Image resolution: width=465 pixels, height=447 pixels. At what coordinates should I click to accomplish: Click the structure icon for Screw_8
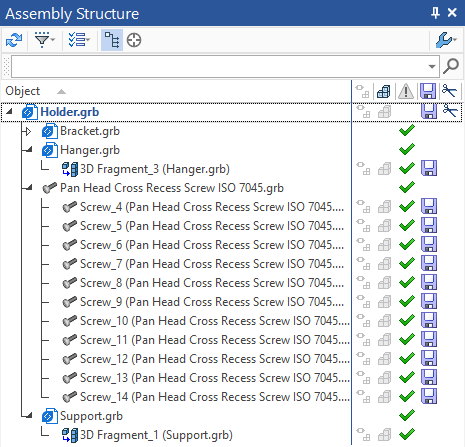(363, 282)
